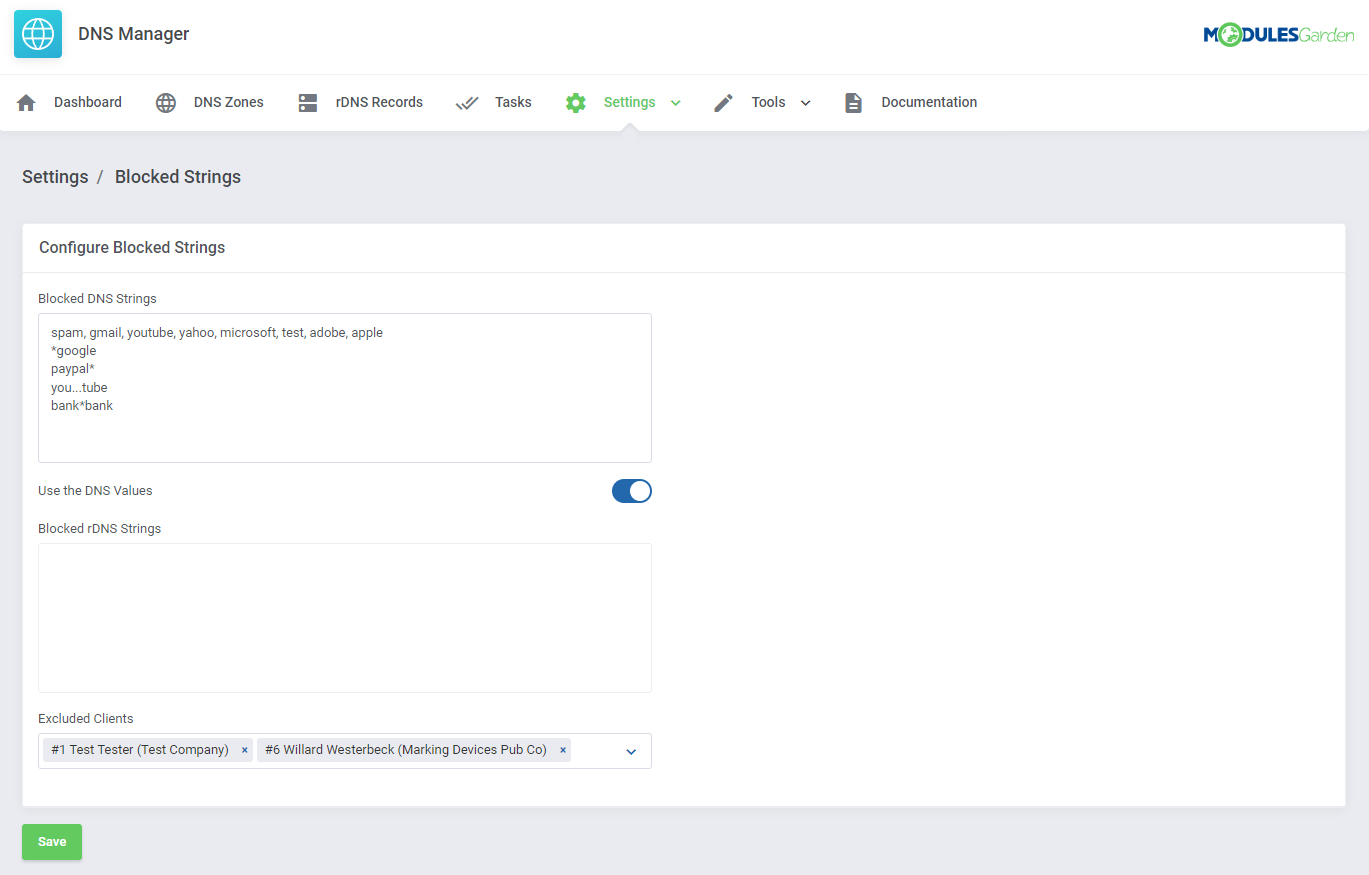Open the Tasks menu item

[x=513, y=101]
